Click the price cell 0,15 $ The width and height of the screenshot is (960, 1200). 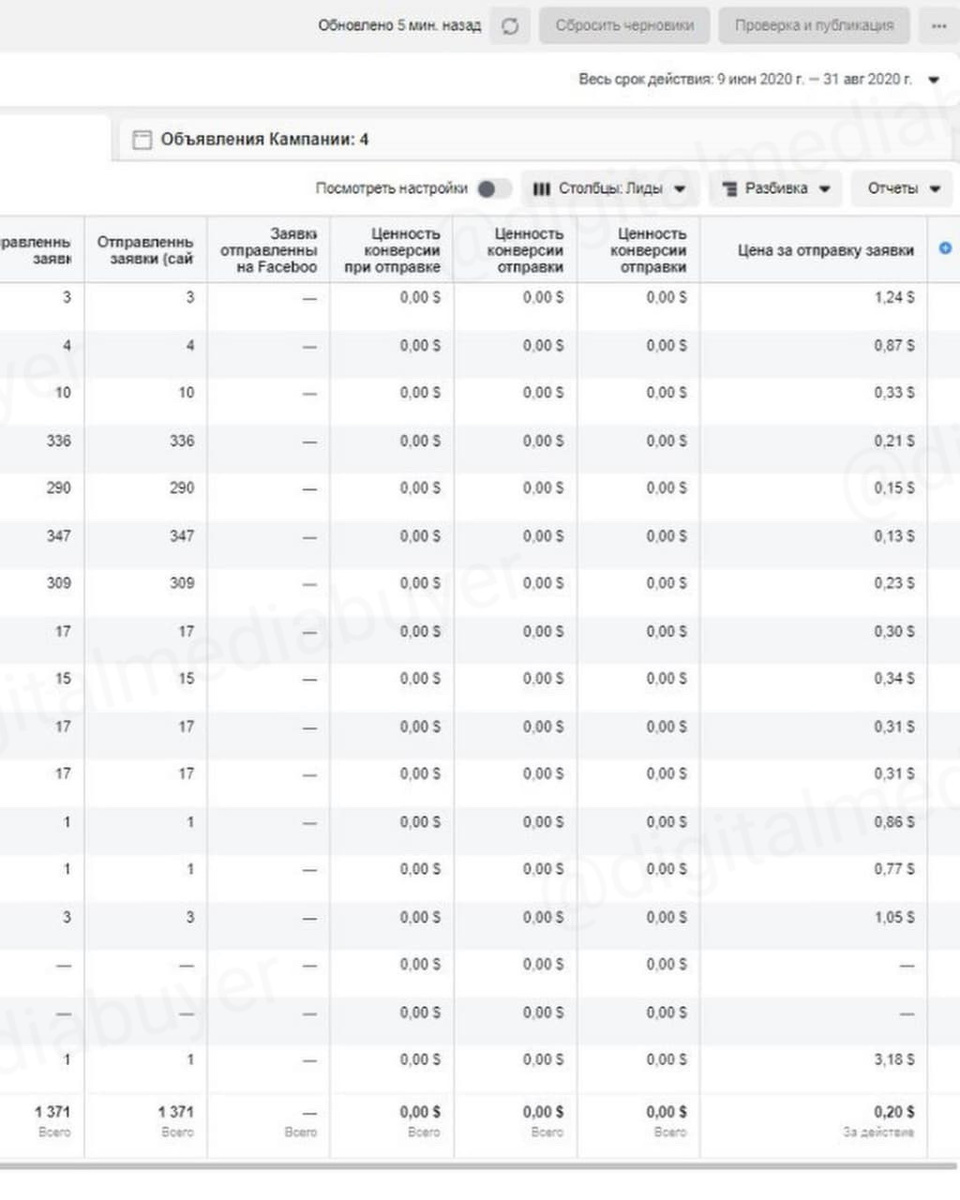click(894, 488)
